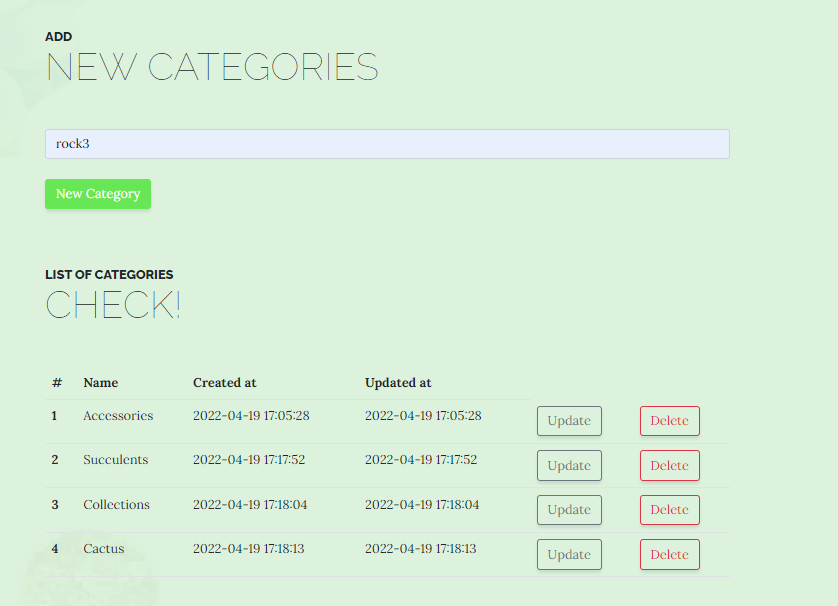Image resolution: width=838 pixels, height=606 pixels.
Task: Delete the Collections category
Action: point(669,509)
